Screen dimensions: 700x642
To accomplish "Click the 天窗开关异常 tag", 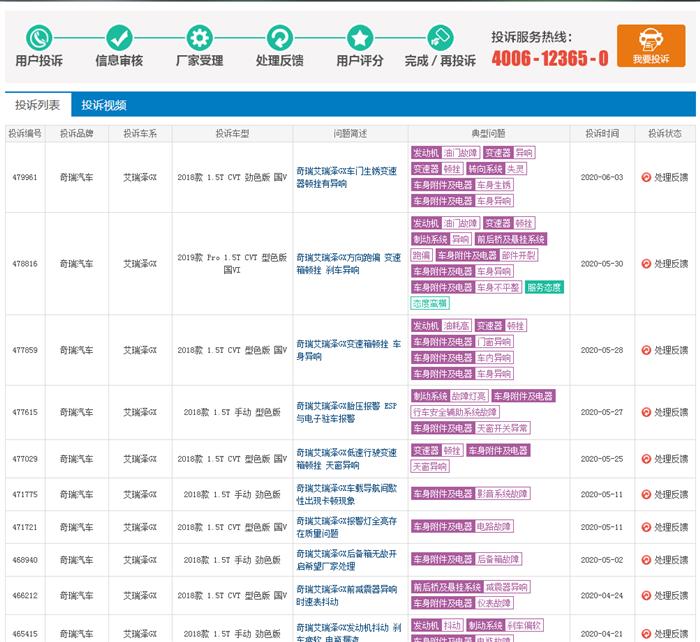I will [502, 428].
